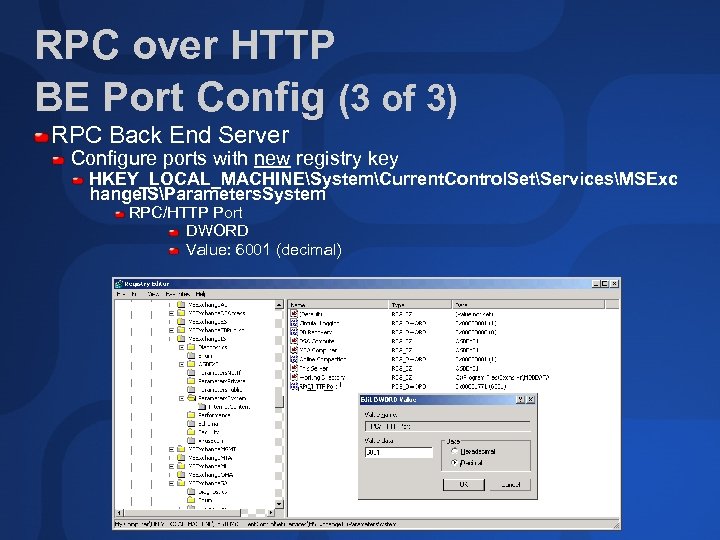The width and height of the screenshot is (720, 540).
Task: Select the Performance folder in the tree
Action: [x=209, y=415]
